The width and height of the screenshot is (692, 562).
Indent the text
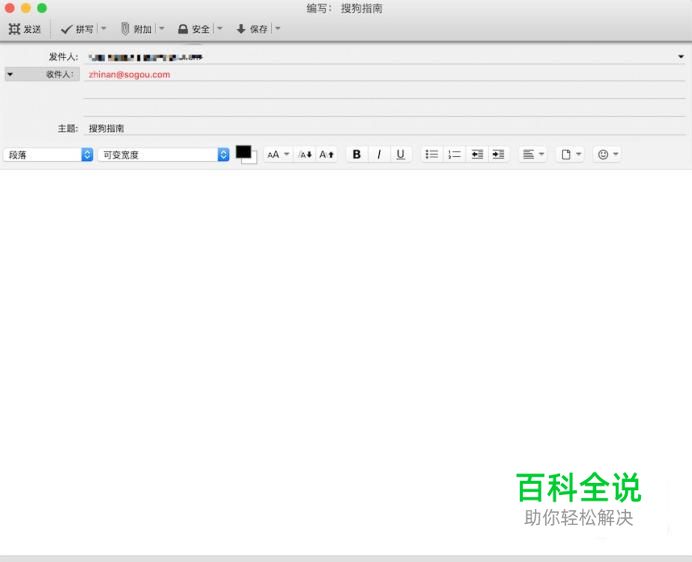tap(498, 155)
